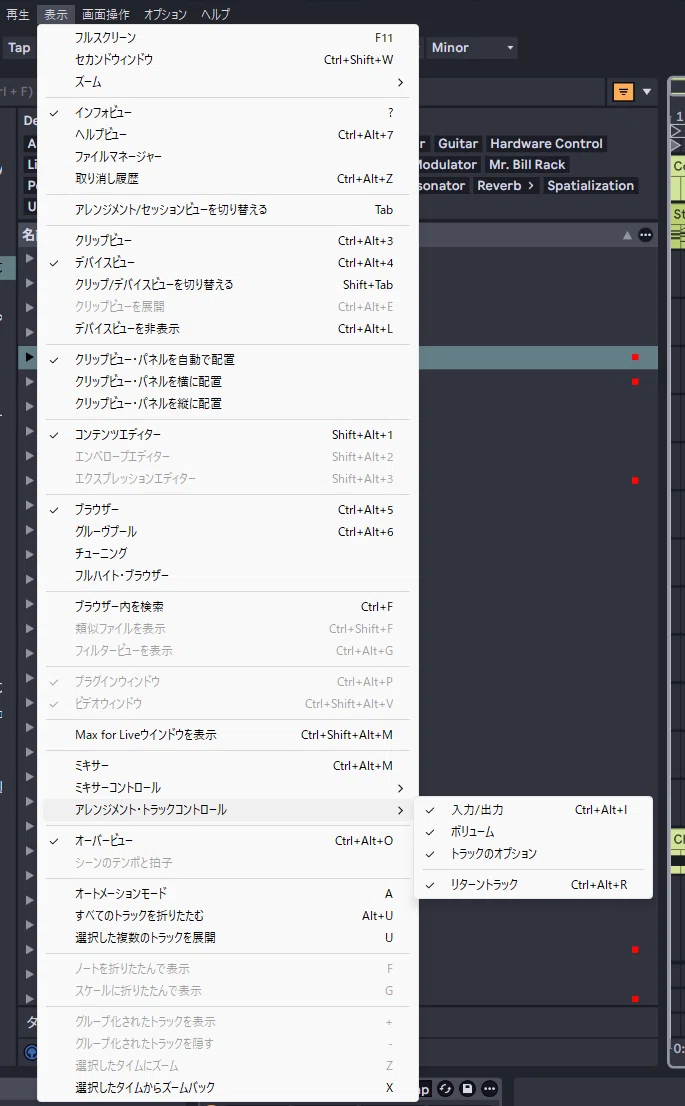Viewport: 685px width, 1106px height.
Task: Choose アレンジメント/セッションビューを切り替える
Action: [x=226, y=209]
